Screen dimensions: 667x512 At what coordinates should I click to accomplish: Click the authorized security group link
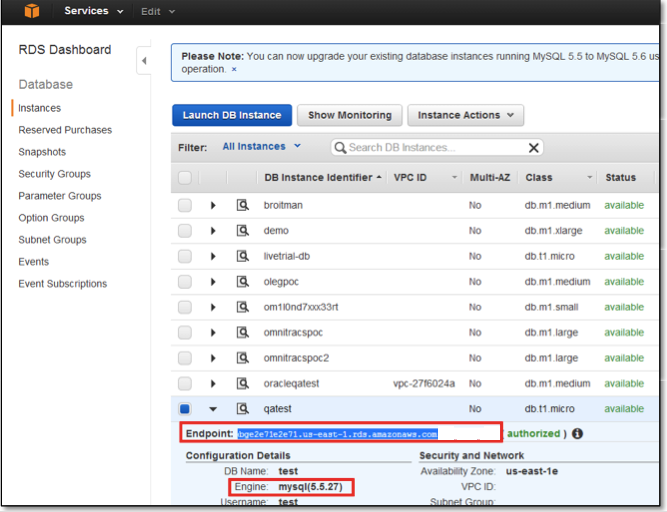[x=533, y=433]
